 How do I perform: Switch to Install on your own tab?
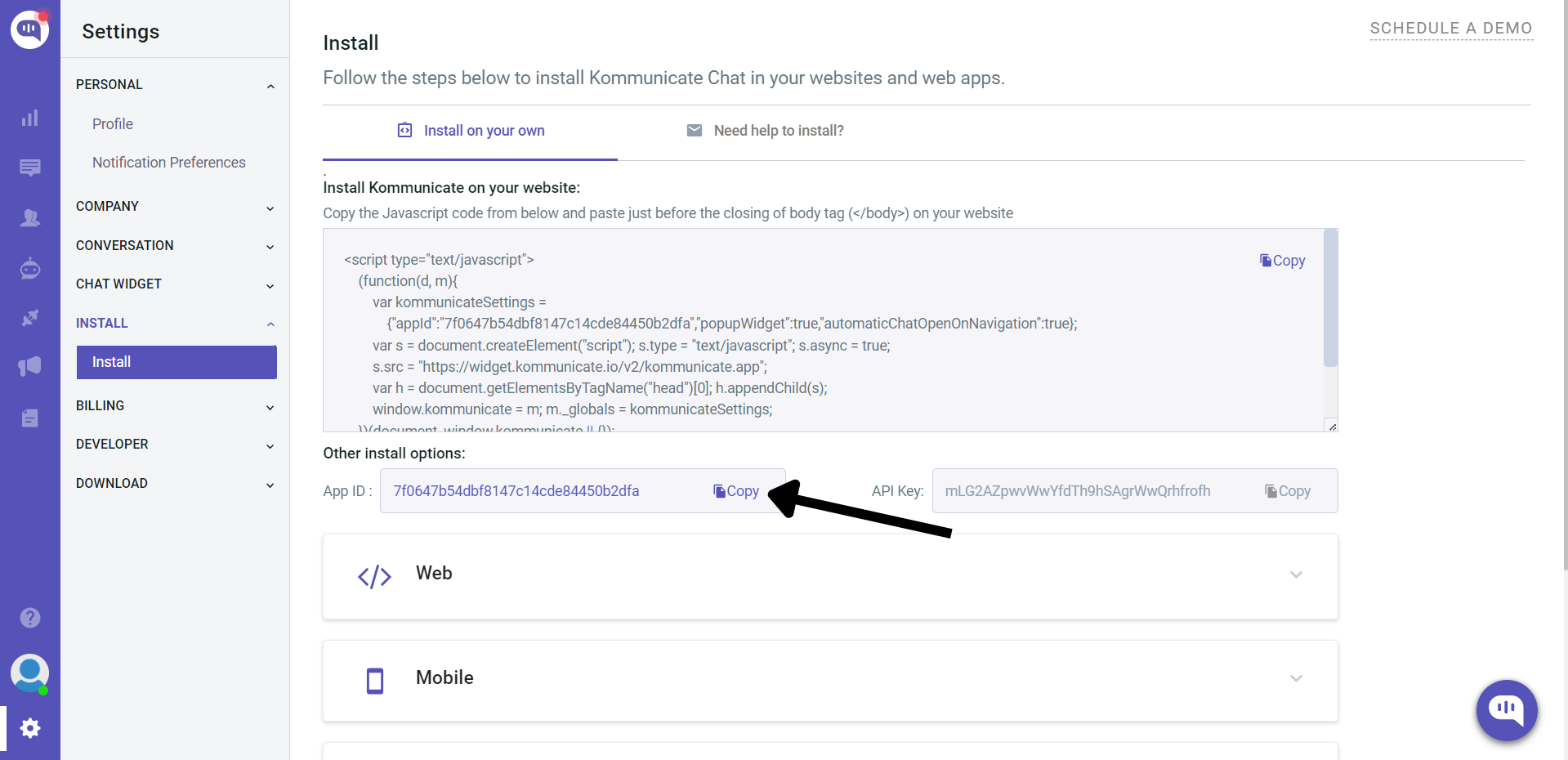coord(471,131)
